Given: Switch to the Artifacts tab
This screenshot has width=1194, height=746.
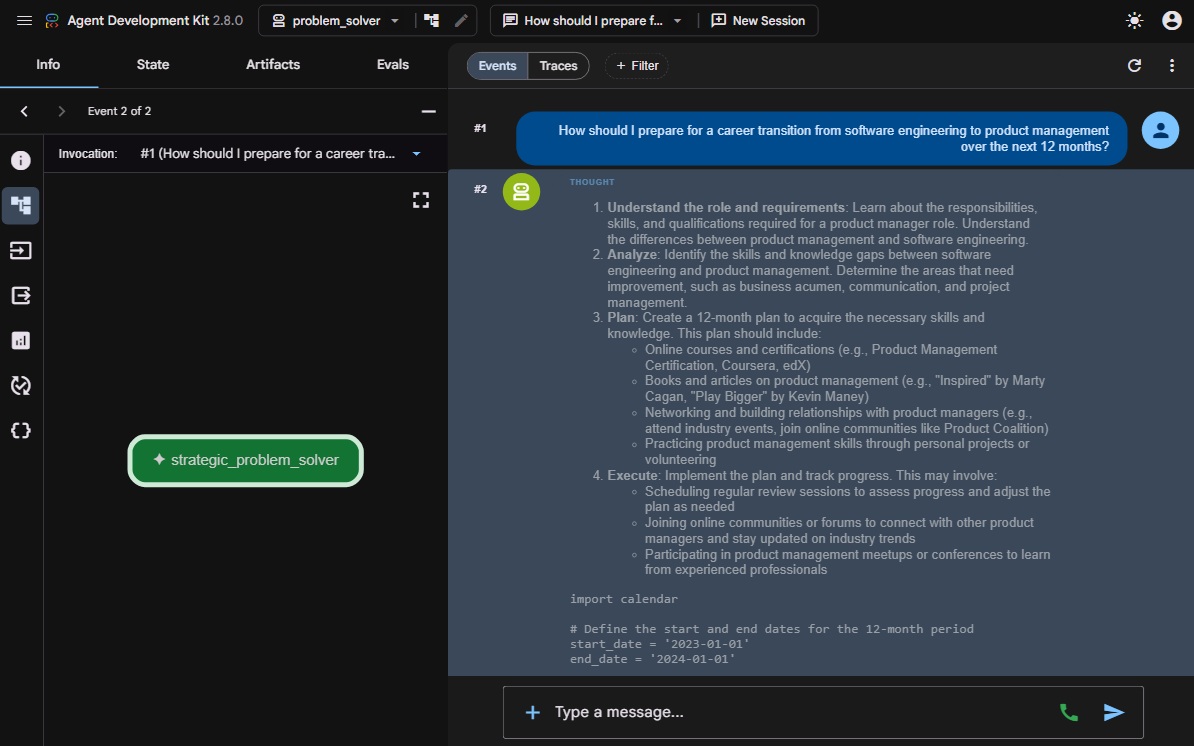Looking at the screenshot, I should tap(273, 65).
